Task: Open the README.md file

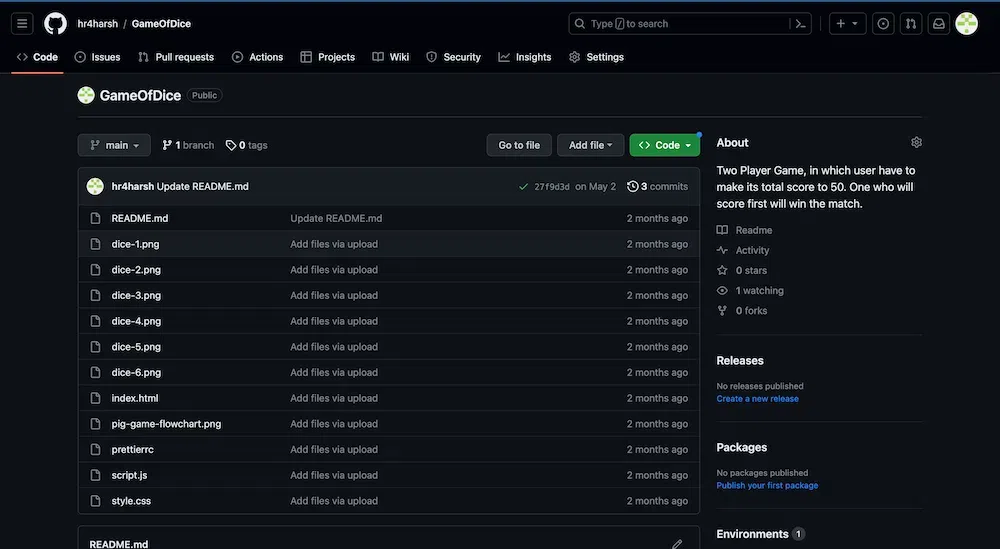Action: pyautogui.click(x=140, y=218)
